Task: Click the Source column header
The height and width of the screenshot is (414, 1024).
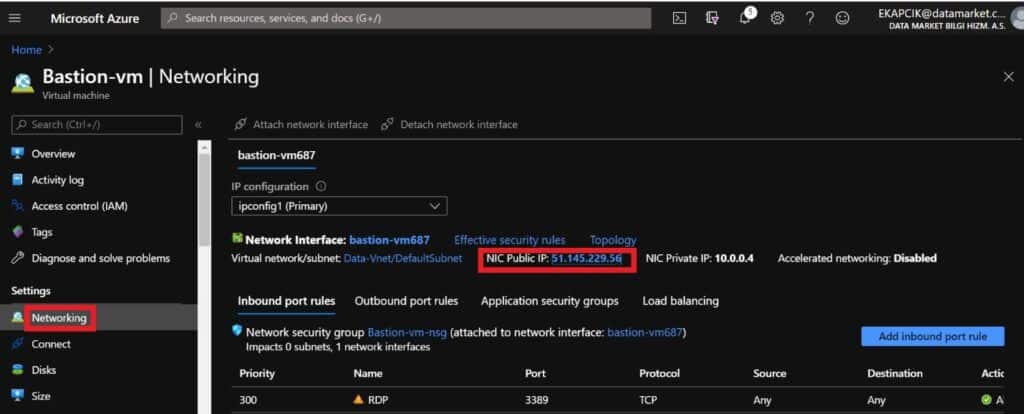Action: [x=769, y=374]
